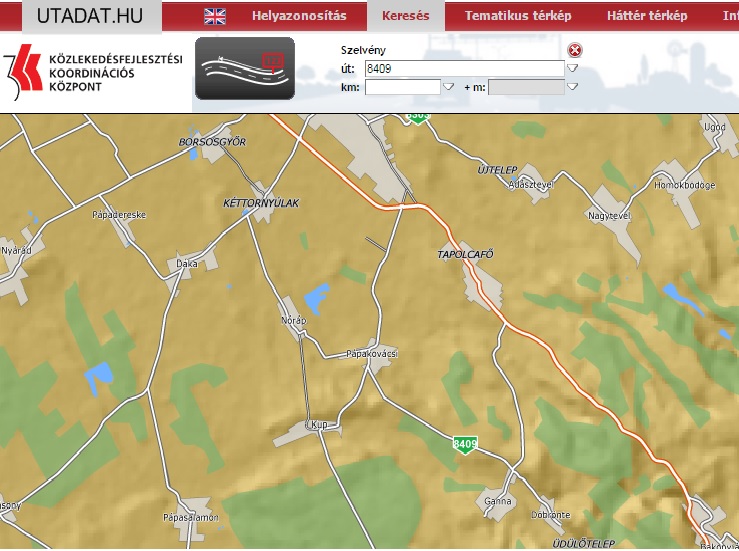
Task: Click the green road shield near Újtelep
Action: 417,116
